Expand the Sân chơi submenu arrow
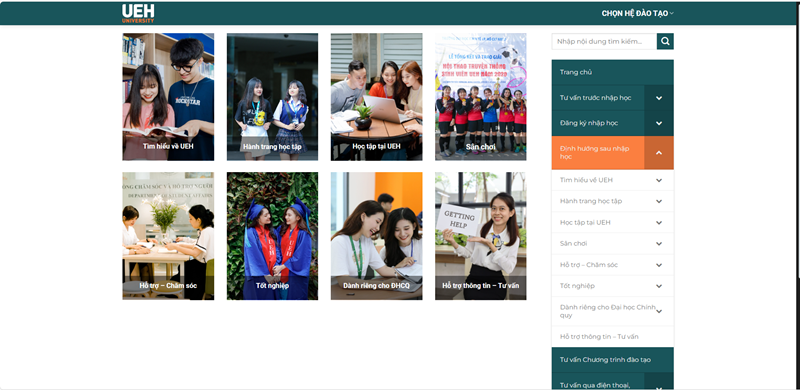The width and height of the screenshot is (800, 390). [x=659, y=243]
